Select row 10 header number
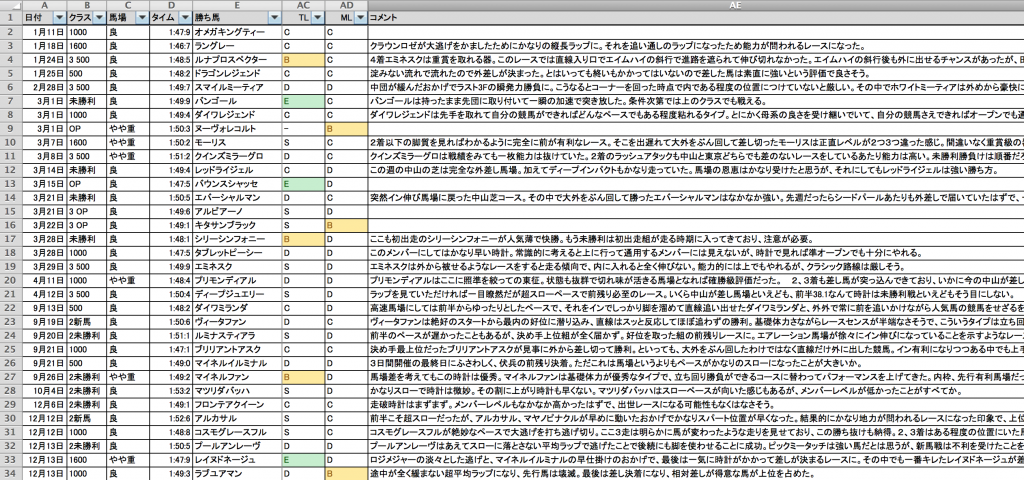The width and height of the screenshot is (1024, 480). (x=11, y=142)
